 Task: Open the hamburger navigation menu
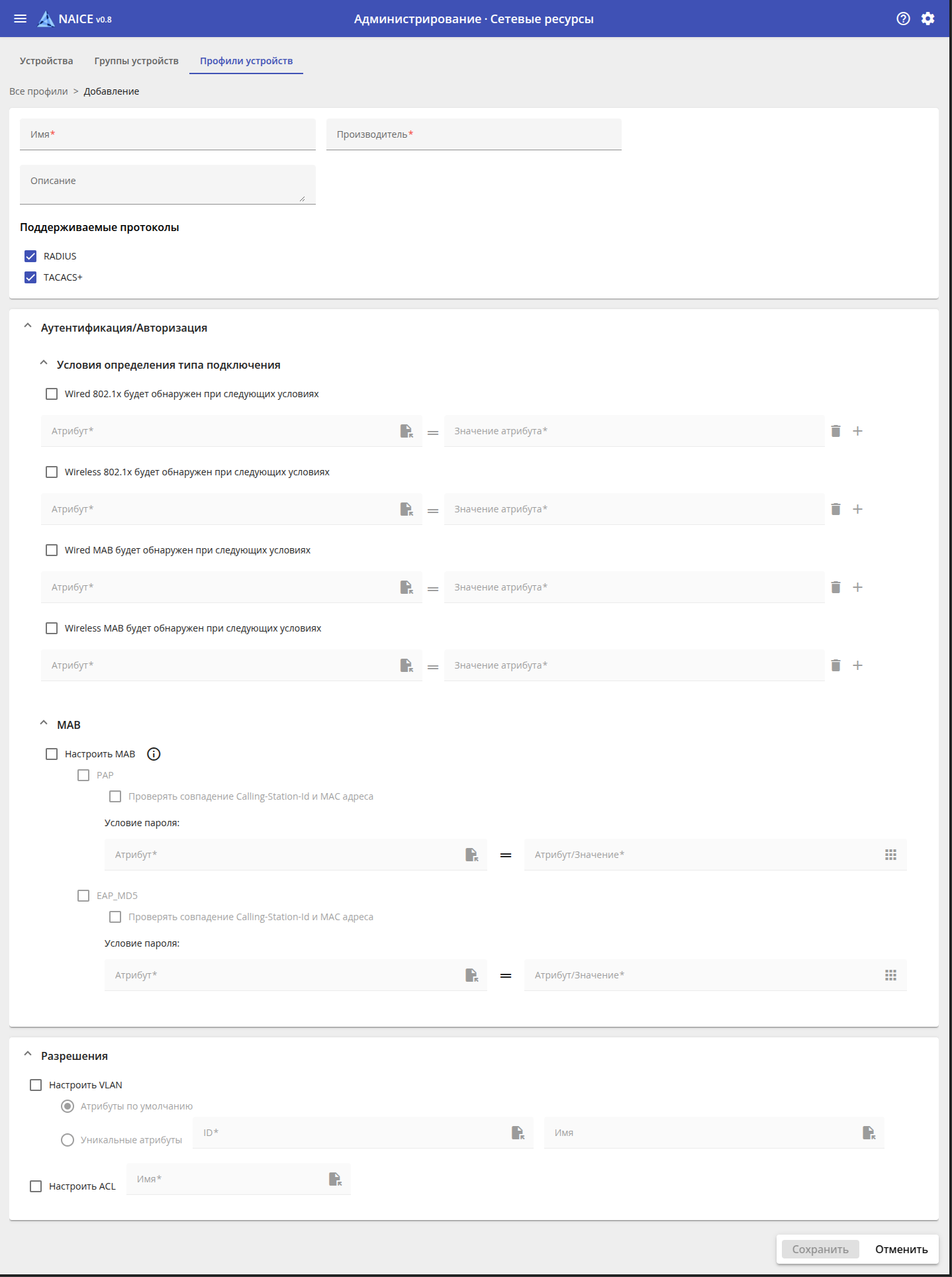[x=21, y=19]
